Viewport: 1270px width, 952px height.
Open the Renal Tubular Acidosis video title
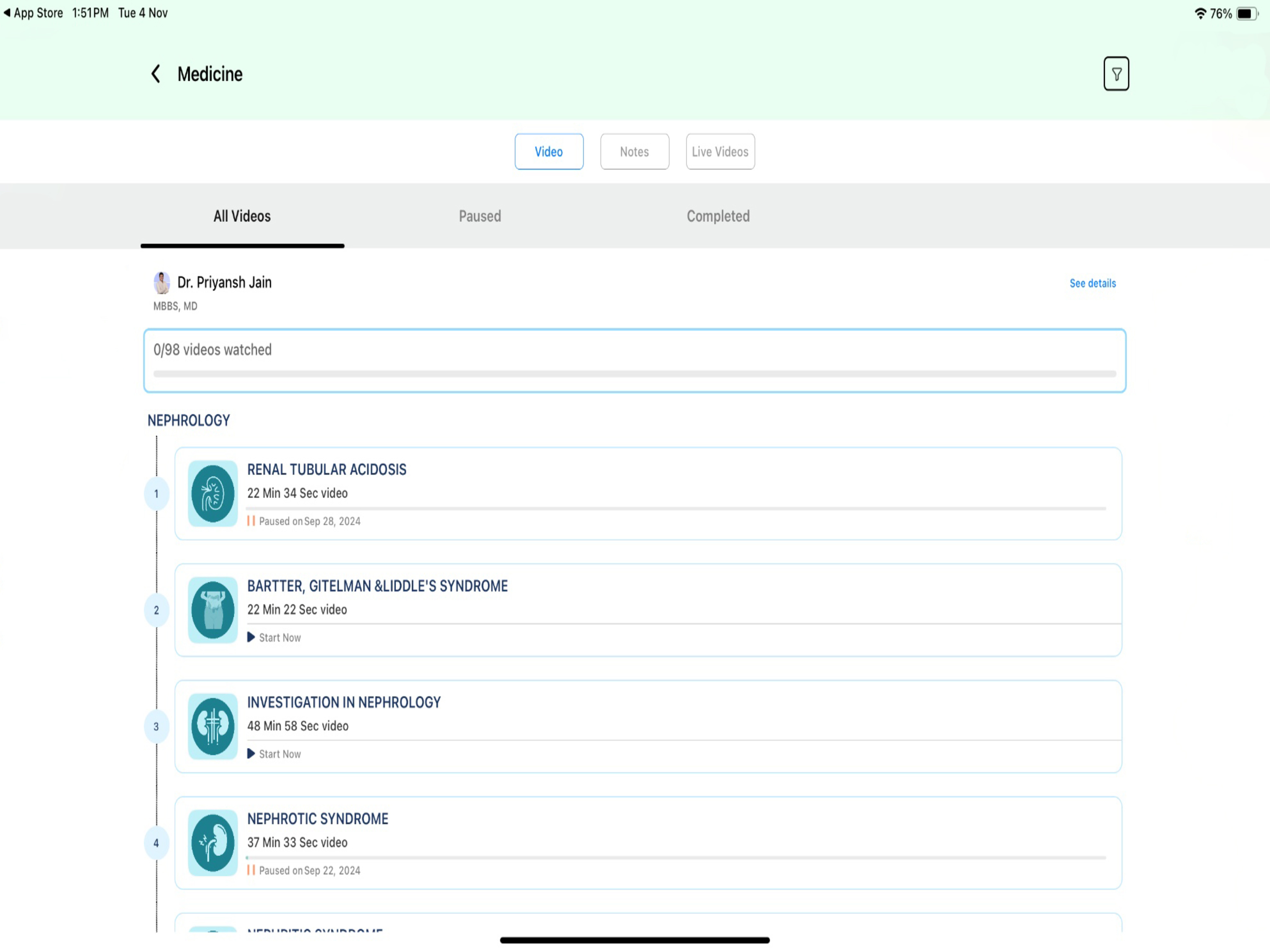point(327,470)
